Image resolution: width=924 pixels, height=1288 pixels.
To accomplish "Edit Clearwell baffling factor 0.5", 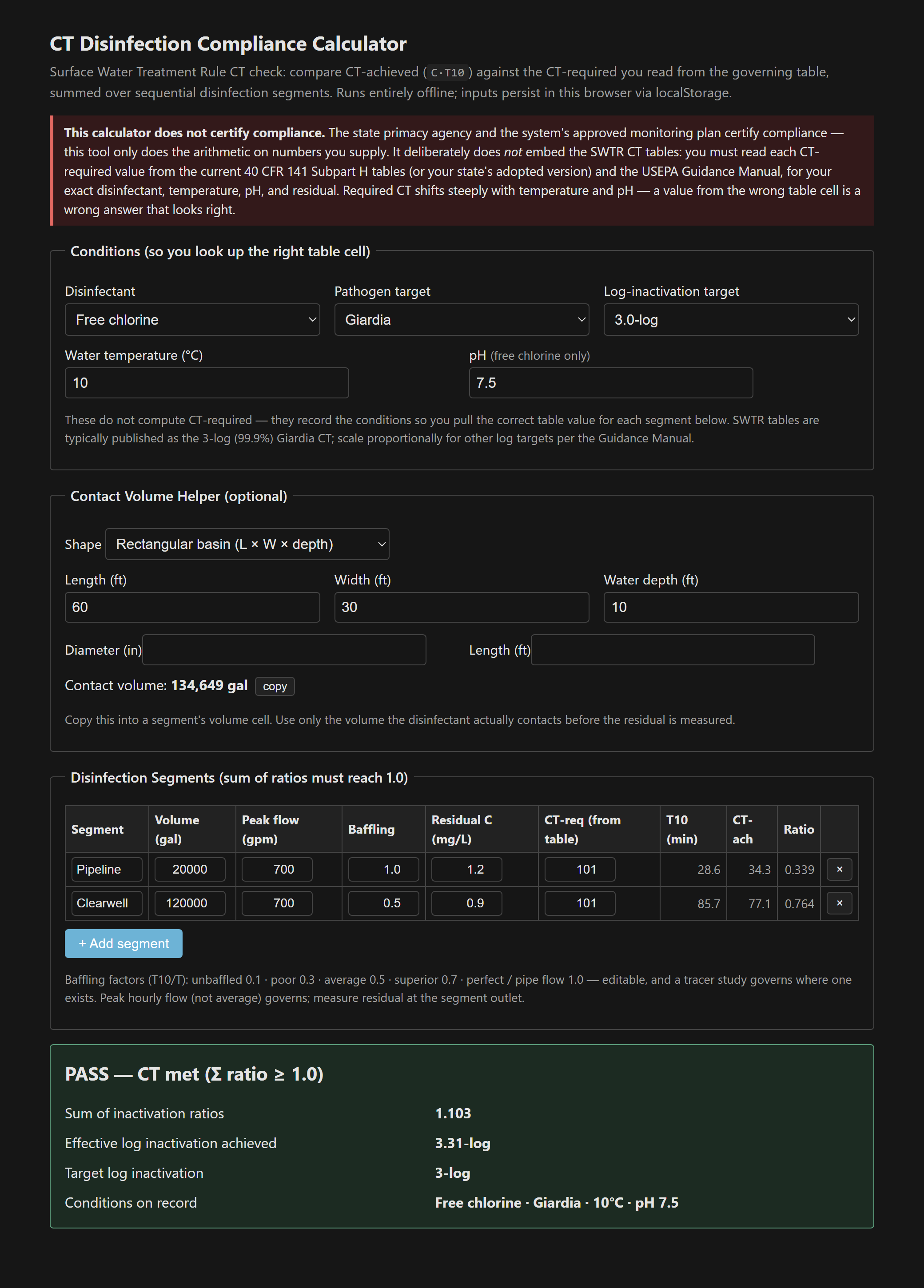I will (383, 903).
